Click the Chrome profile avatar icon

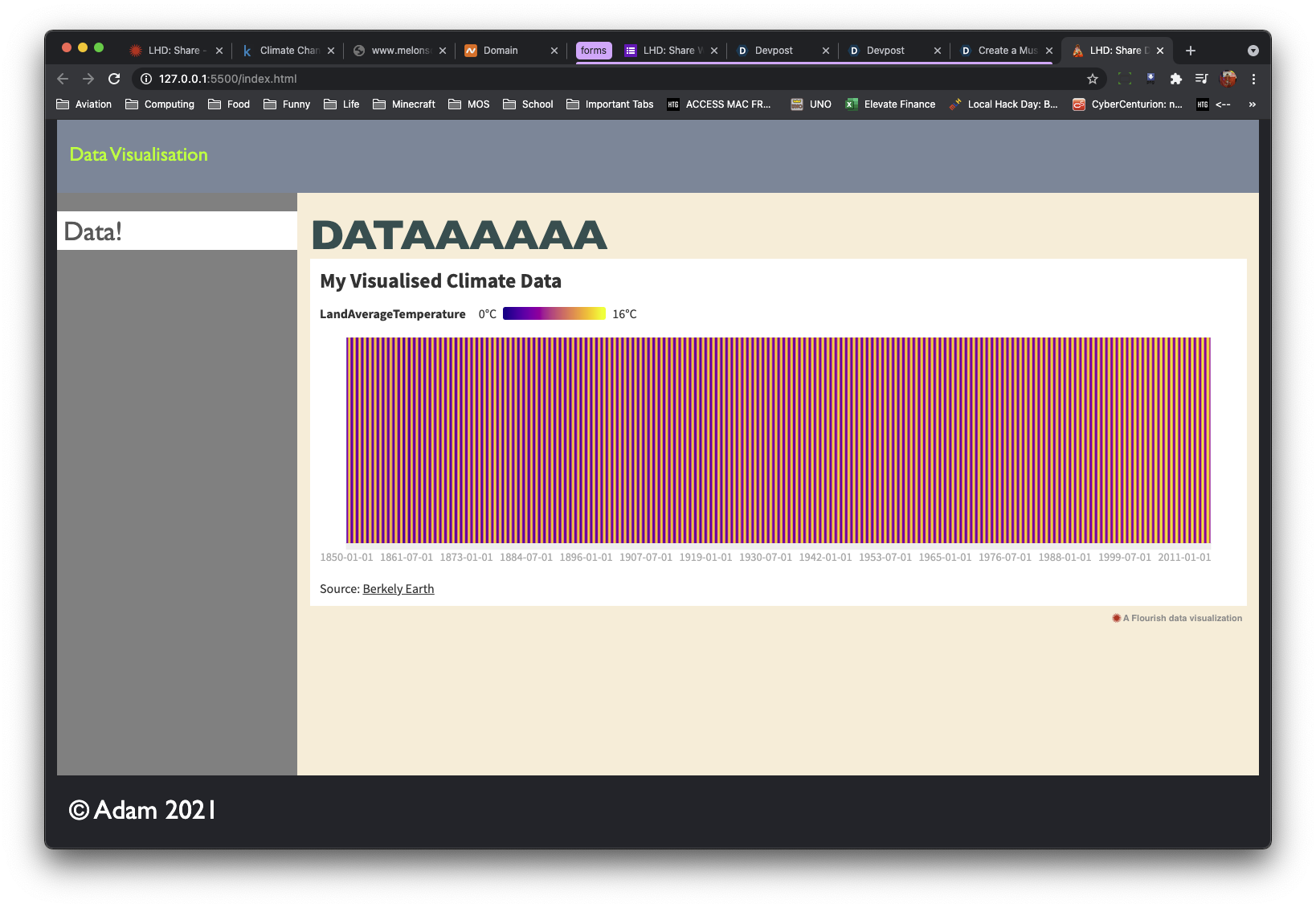1227,78
